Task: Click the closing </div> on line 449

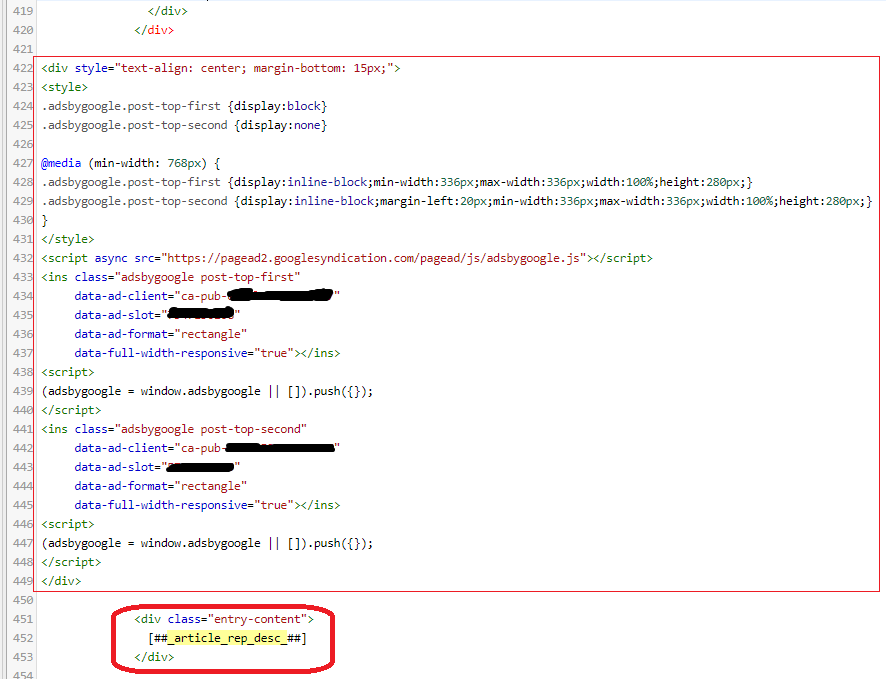Action: pyautogui.click(x=61, y=581)
